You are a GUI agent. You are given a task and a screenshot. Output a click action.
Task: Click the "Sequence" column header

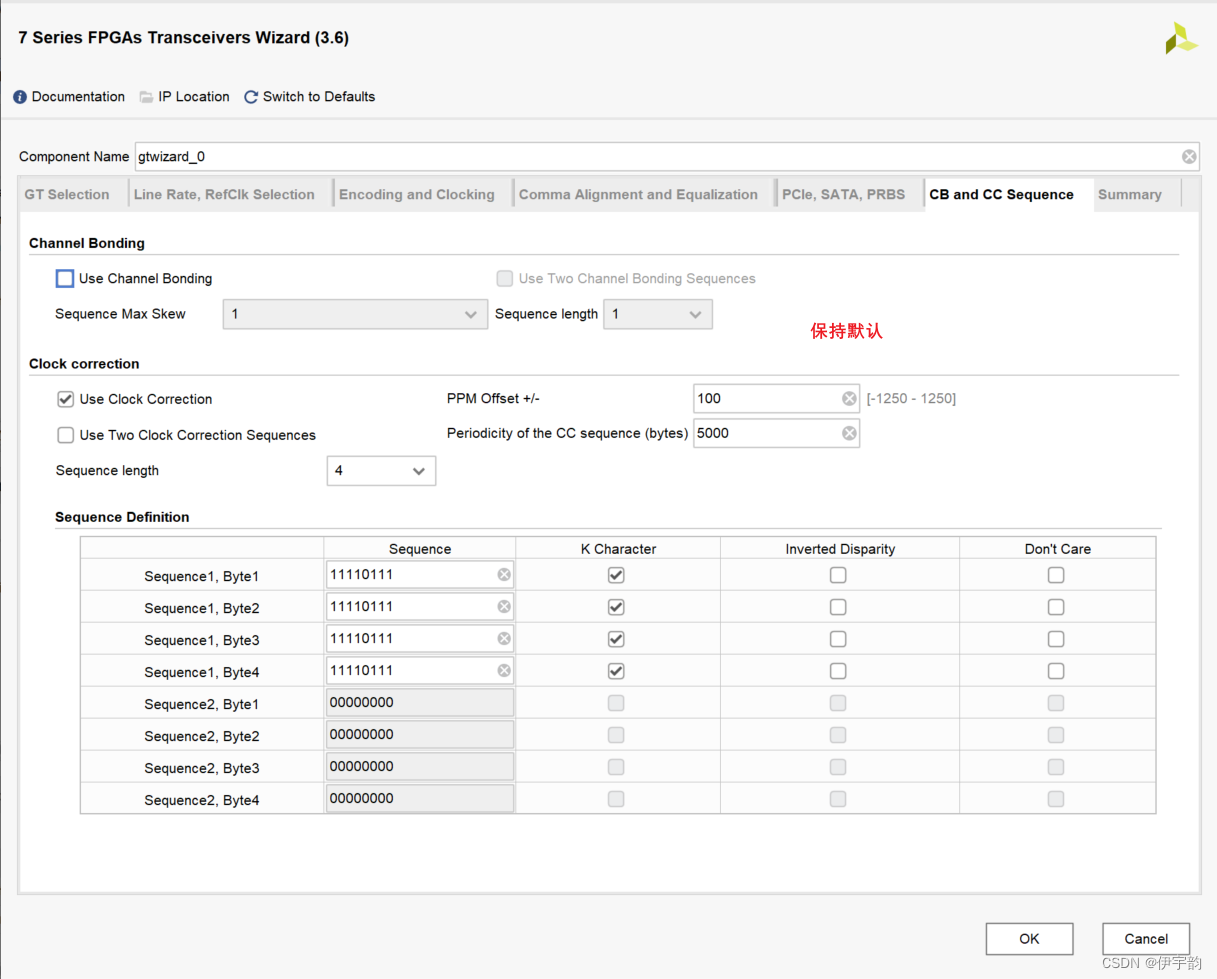coord(420,549)
